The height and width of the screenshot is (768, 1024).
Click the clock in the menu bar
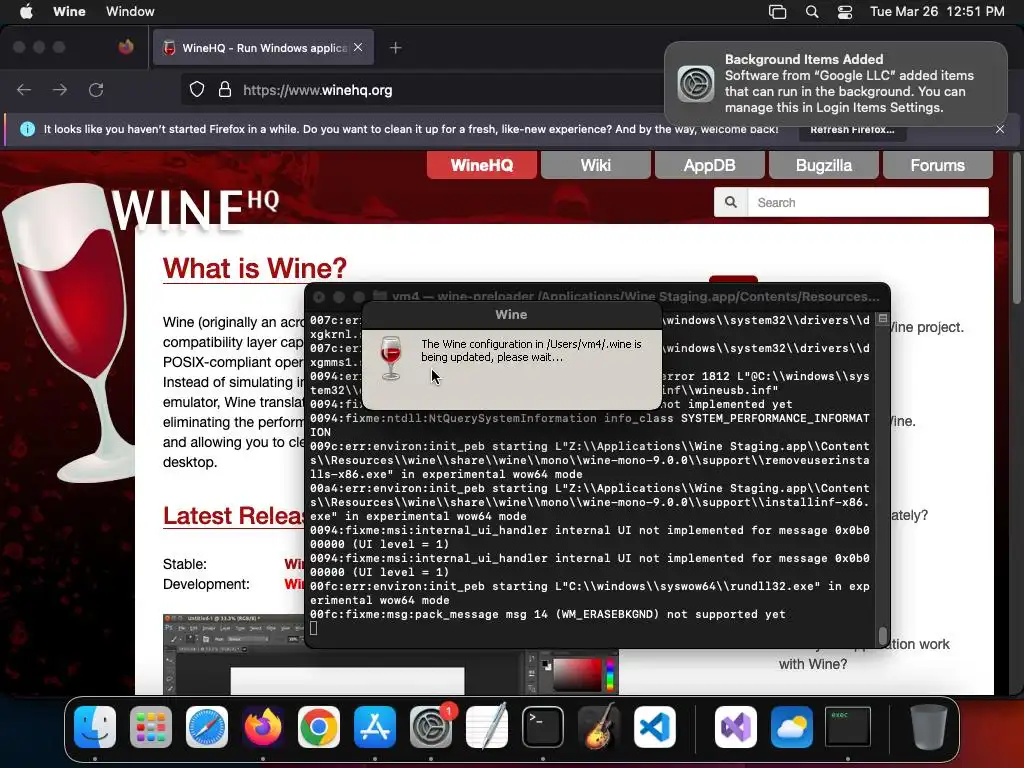[937, 12]
